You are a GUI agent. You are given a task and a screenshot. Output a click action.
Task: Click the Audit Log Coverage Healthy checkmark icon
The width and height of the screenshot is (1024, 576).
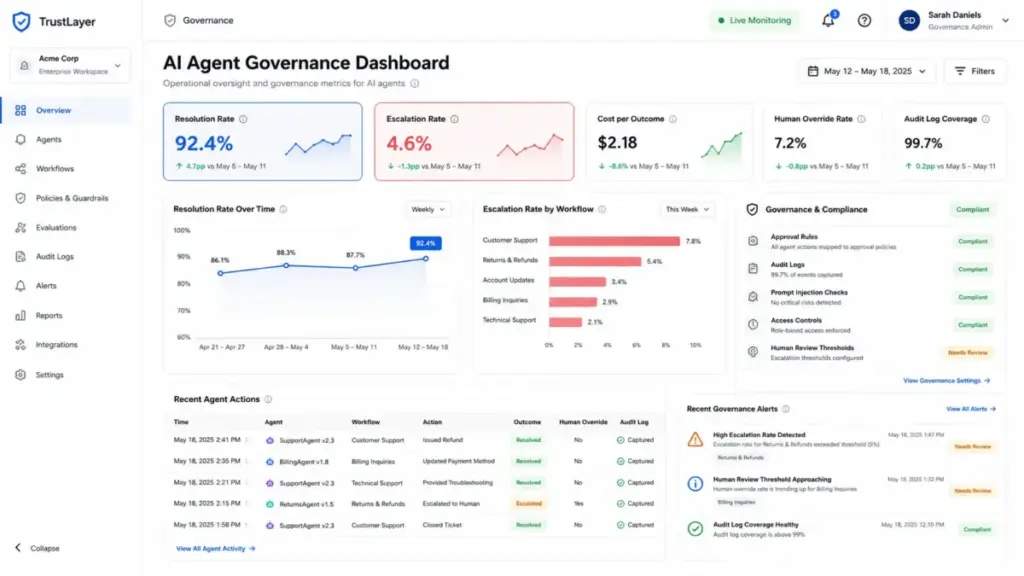click(696, 529)
